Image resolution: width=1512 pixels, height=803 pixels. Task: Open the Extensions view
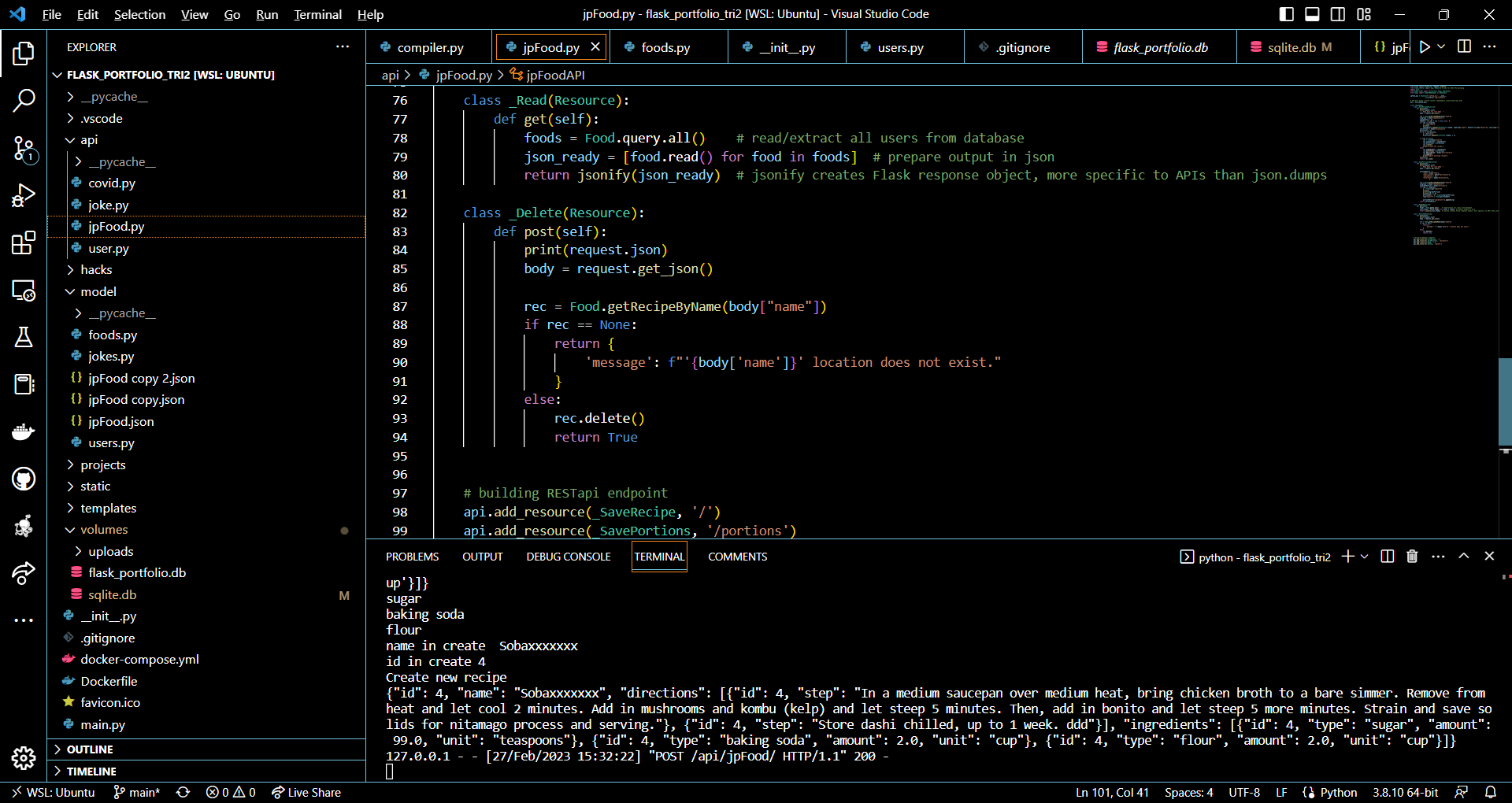coord(24,242)
